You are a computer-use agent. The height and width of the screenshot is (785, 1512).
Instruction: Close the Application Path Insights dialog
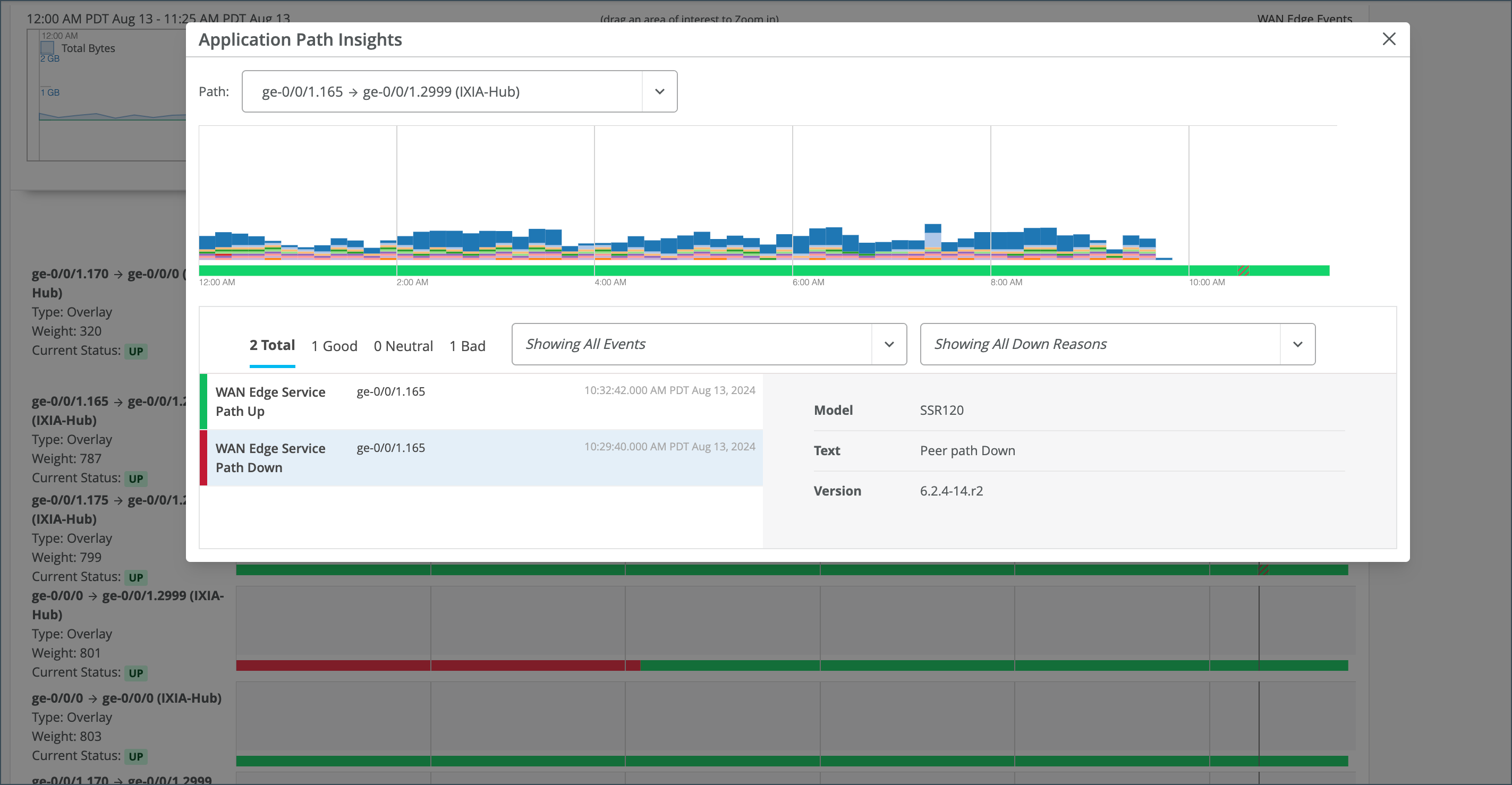pyautogui.click(x=1389, y=39)
